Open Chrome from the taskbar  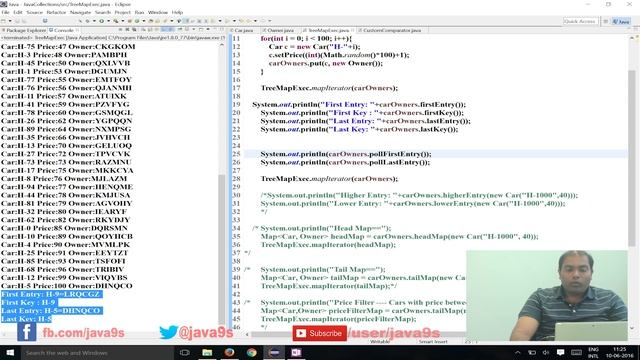pos(251,353)
